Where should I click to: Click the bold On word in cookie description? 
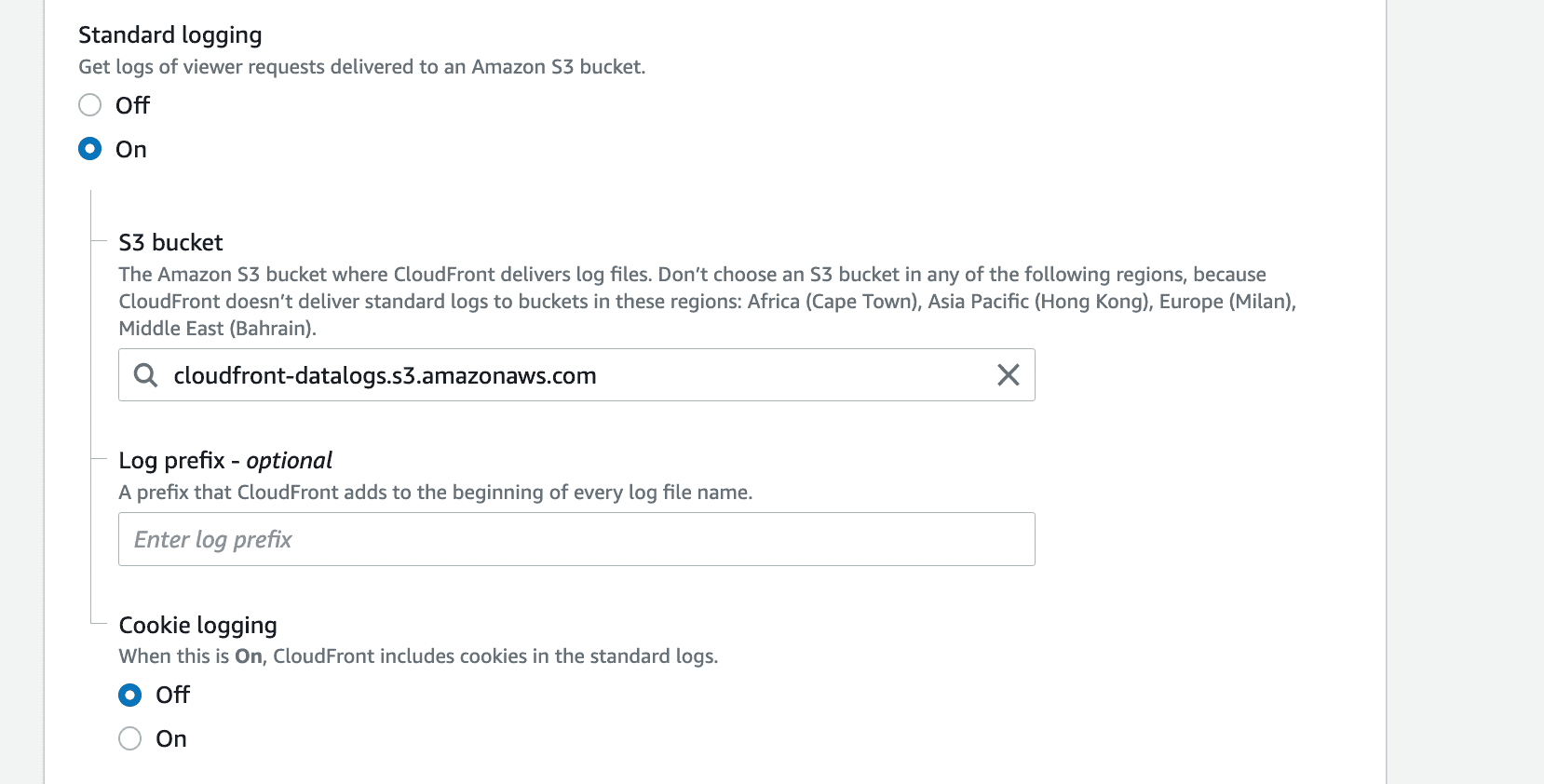tap(249, 656)
